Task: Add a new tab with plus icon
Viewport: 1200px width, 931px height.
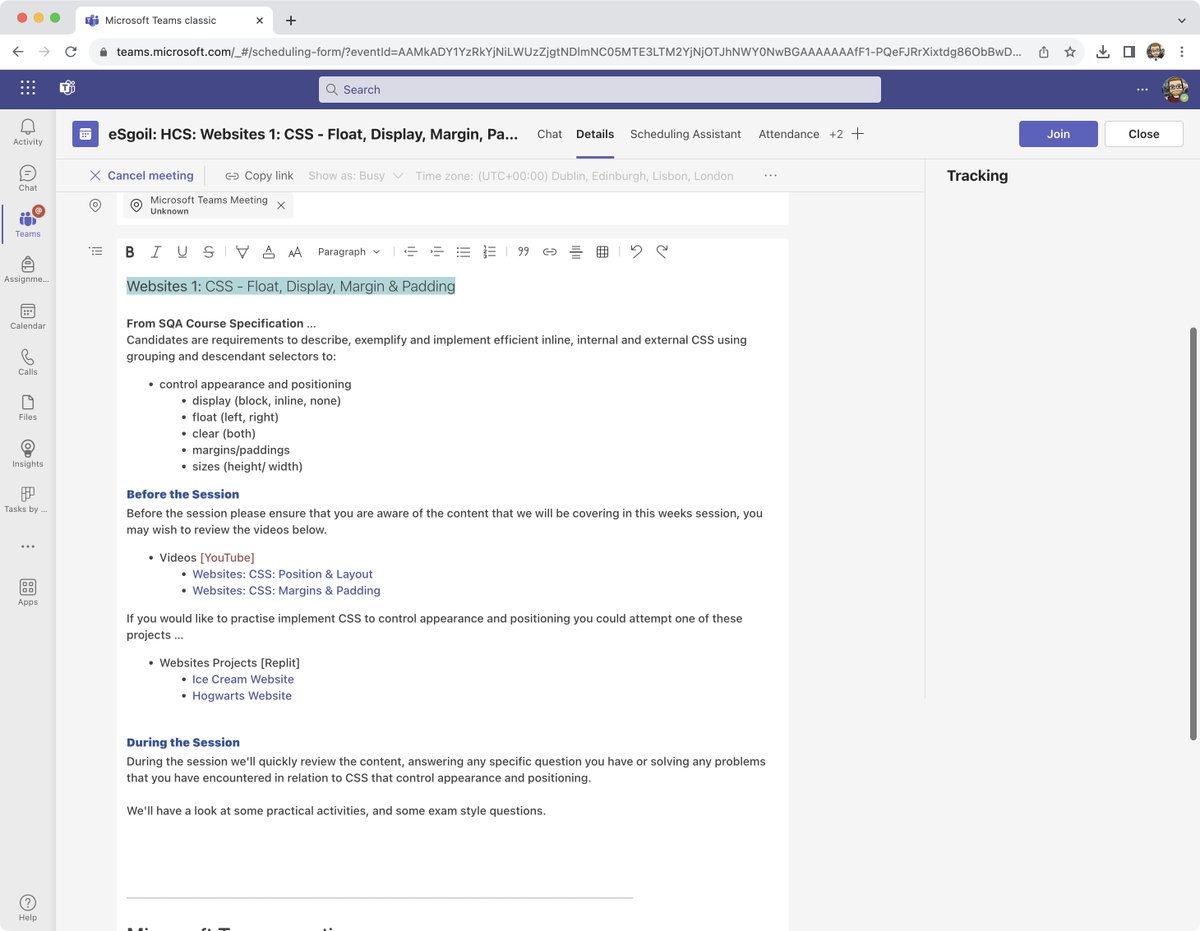Action: [857, 134]
